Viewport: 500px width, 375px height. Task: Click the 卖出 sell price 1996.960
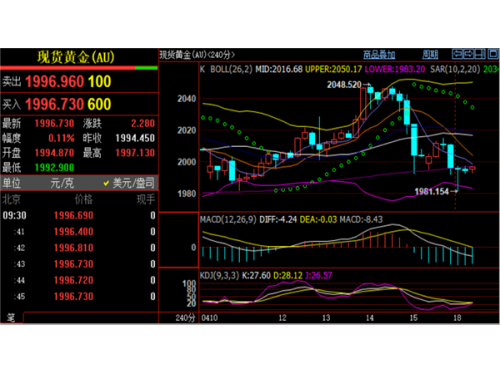pyautogui.click(x=54, y=81)
